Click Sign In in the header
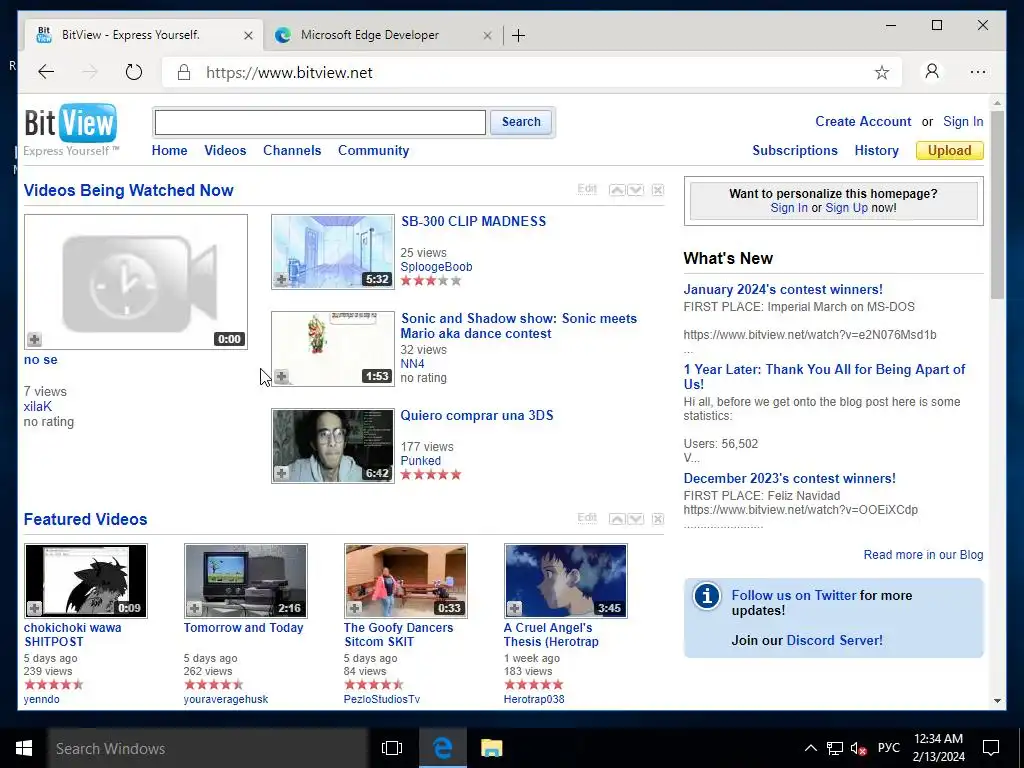 (x=963, y=121)
